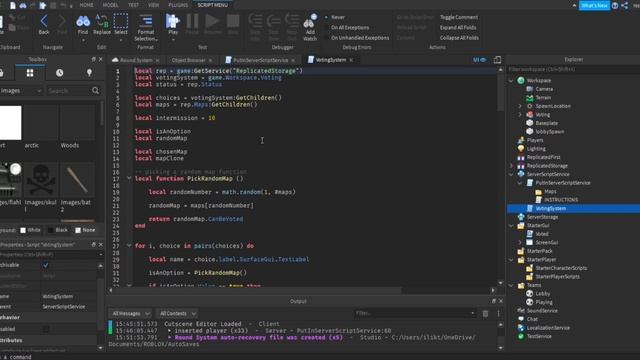Expand the ReplicatedStorage tree node
Screen dimensions: 640x360
point(511,166)
